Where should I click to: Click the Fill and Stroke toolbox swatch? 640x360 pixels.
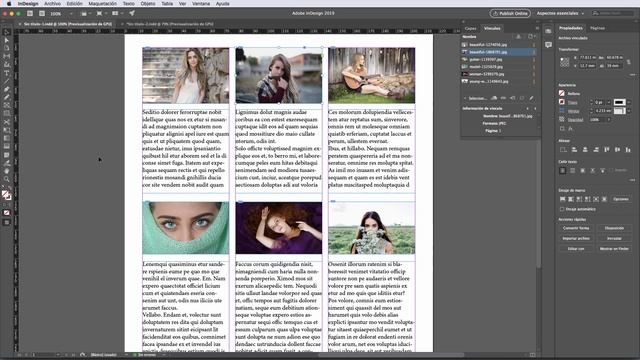[x=6, y=195]
